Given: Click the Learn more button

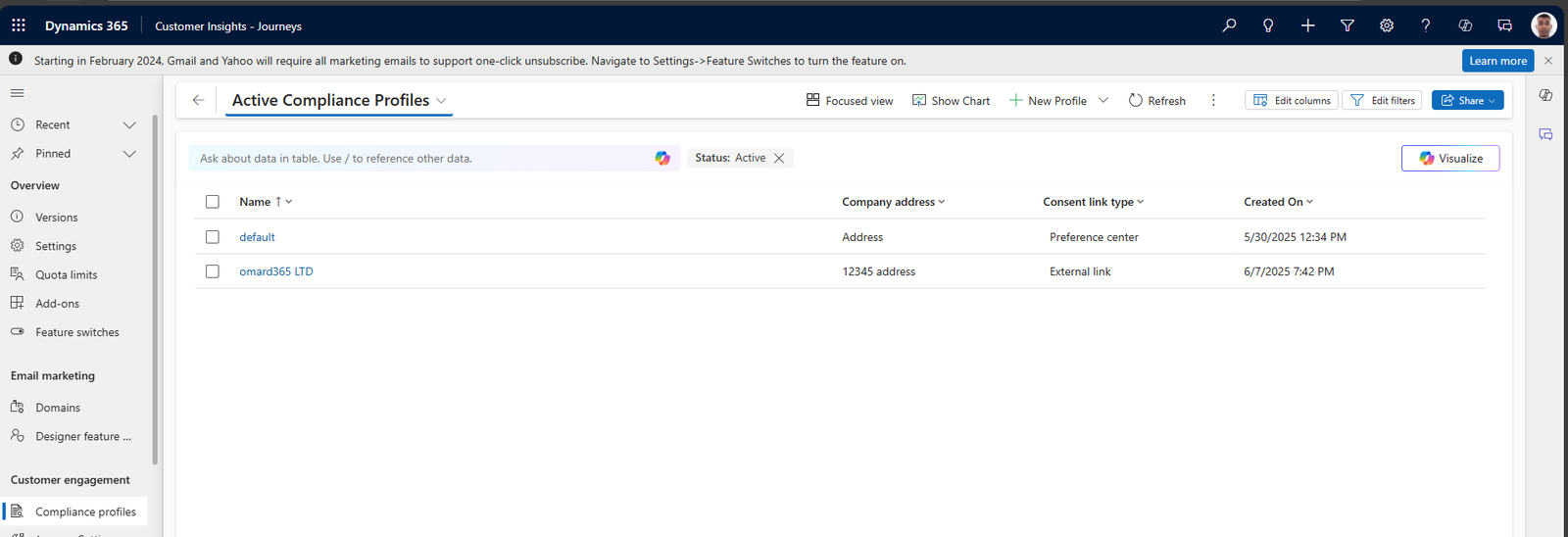Looking at the screenshot, I should pyautogui.click(x=1497, y=61).
